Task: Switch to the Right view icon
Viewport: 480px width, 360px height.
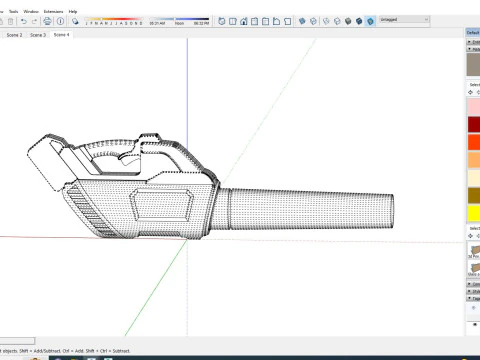Action: 254,21
